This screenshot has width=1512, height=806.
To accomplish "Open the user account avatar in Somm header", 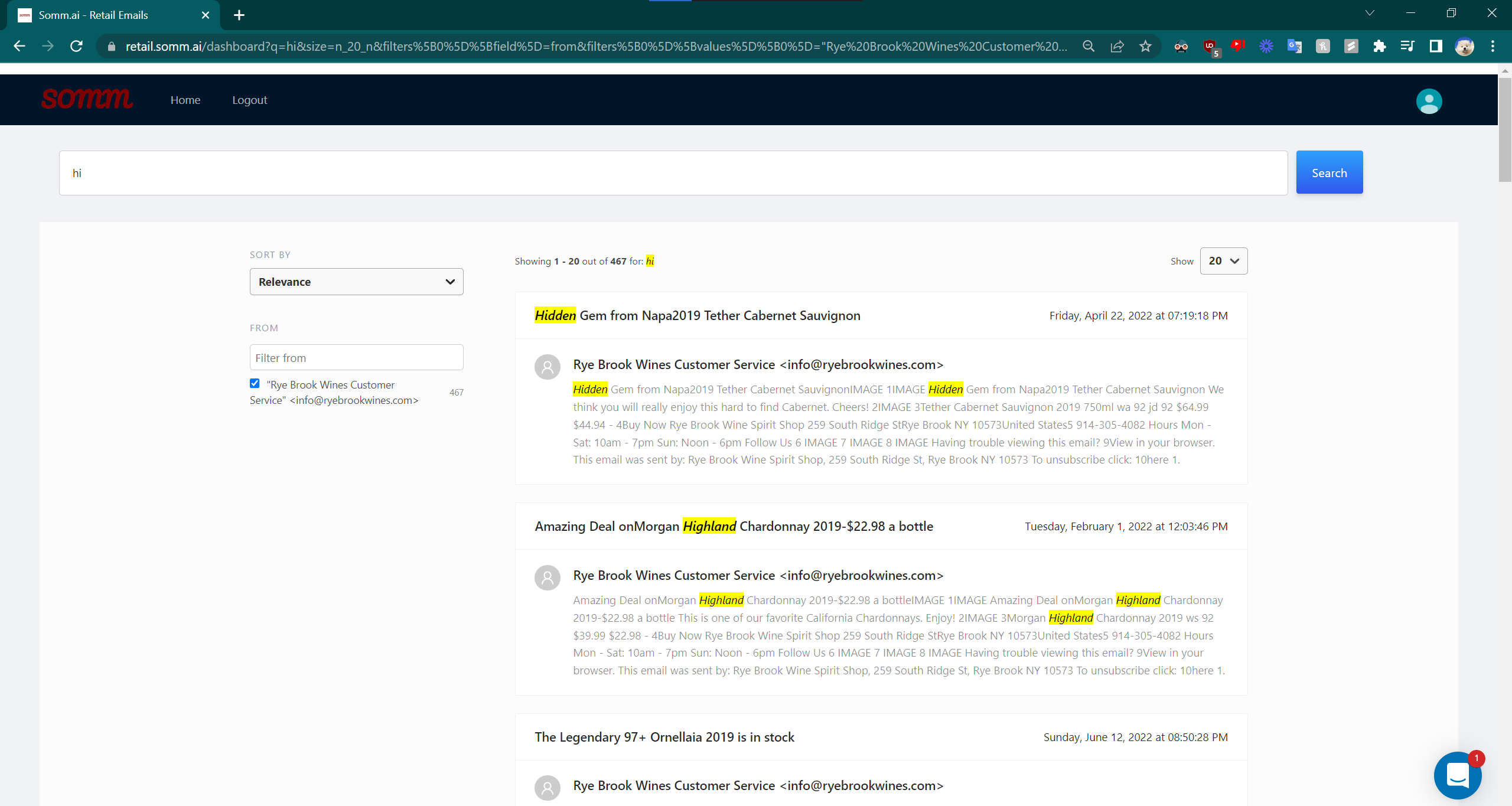I will [1428, 101].
